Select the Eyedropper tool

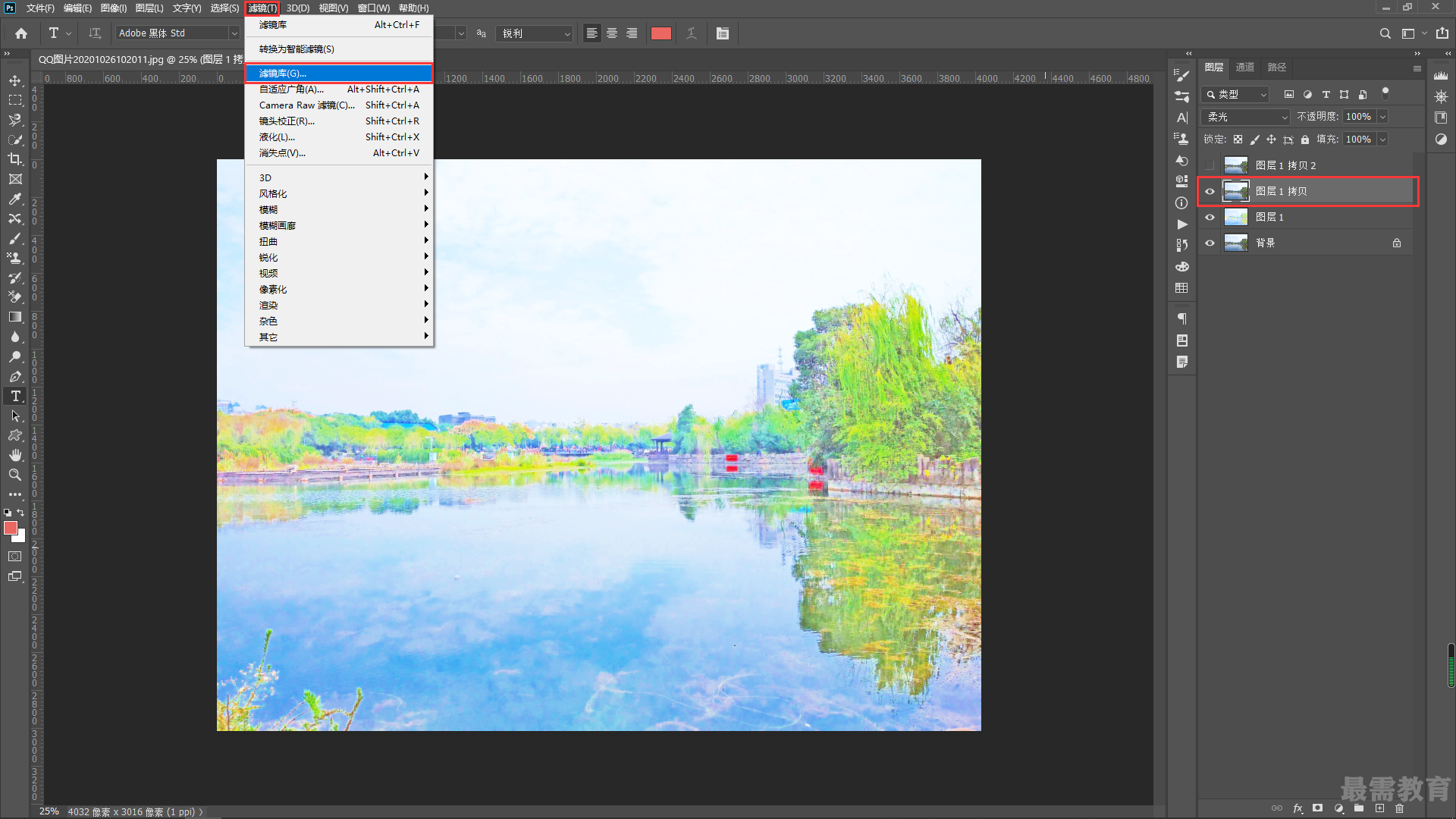pos(15,199)
